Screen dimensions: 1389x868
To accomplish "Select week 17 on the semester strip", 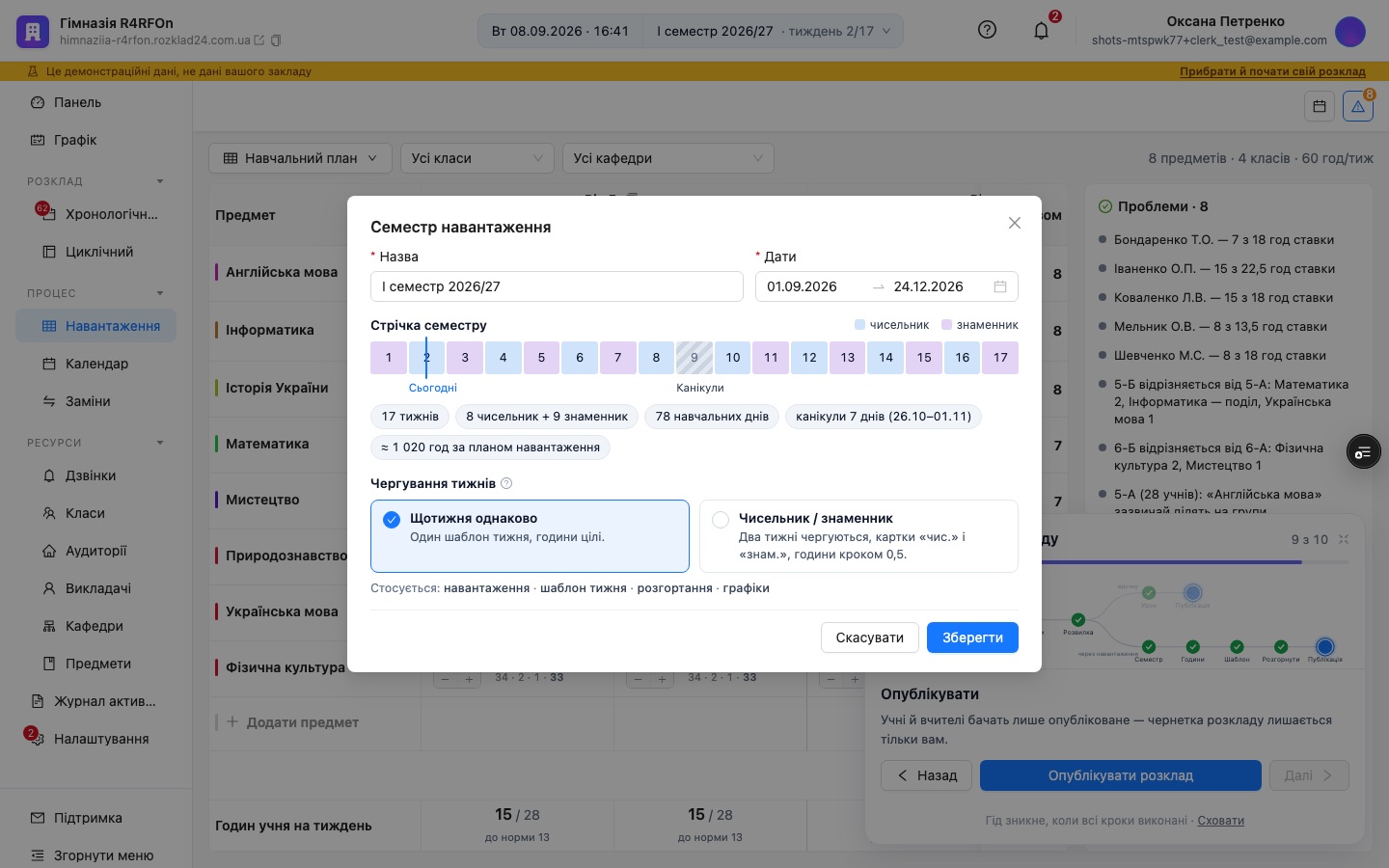I will point(1000,358).
